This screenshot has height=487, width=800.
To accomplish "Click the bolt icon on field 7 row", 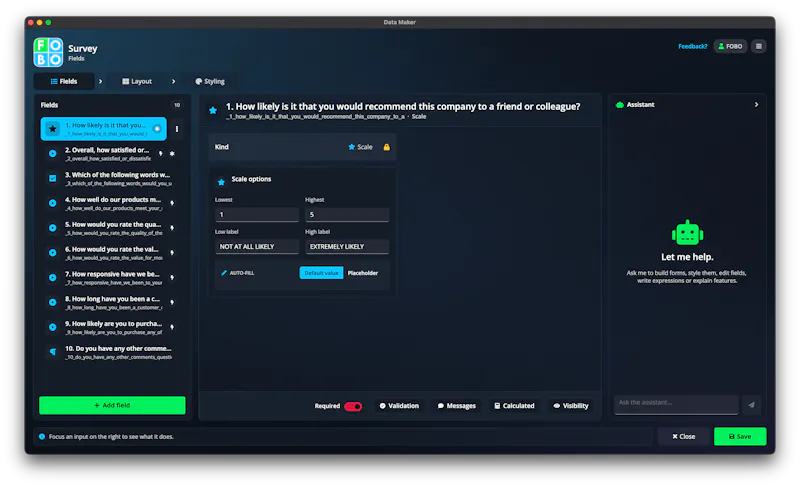I will tap(172, 277).
